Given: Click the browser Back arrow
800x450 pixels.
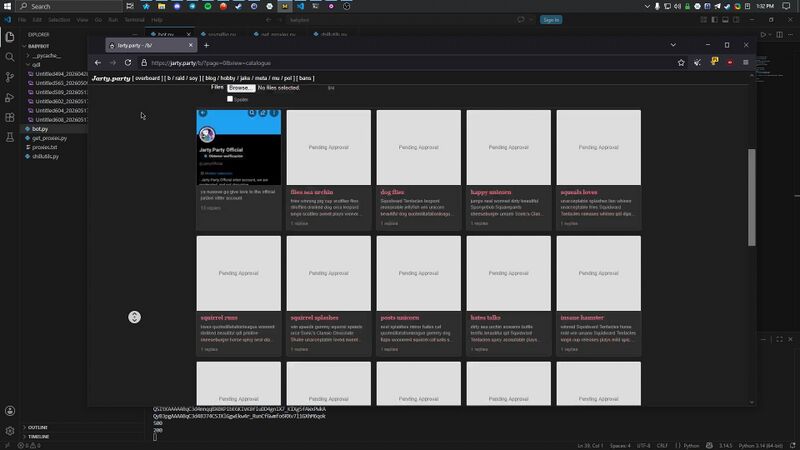Looking at the screenshot, I should [x=98, y=63].
